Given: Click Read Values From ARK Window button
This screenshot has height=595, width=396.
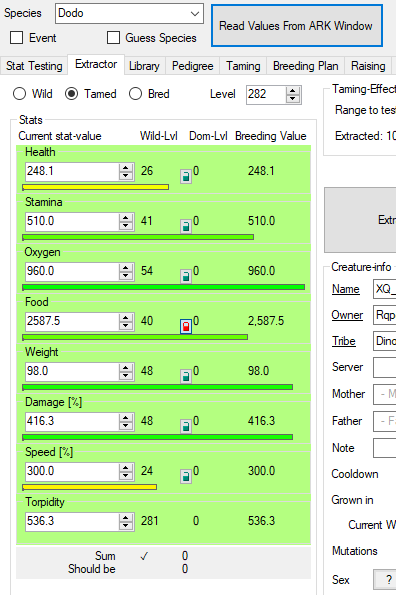Looking at the screenshot, I should (297, 26).
